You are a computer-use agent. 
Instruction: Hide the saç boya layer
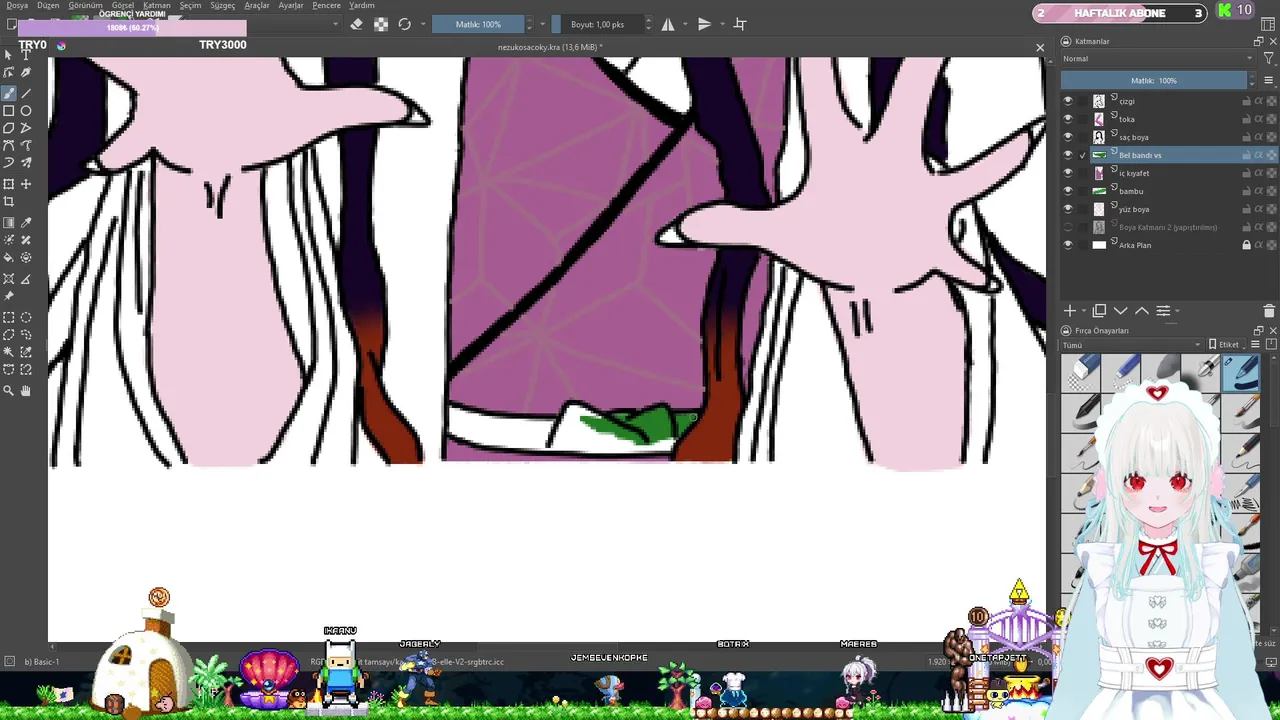coord(1068,137)
